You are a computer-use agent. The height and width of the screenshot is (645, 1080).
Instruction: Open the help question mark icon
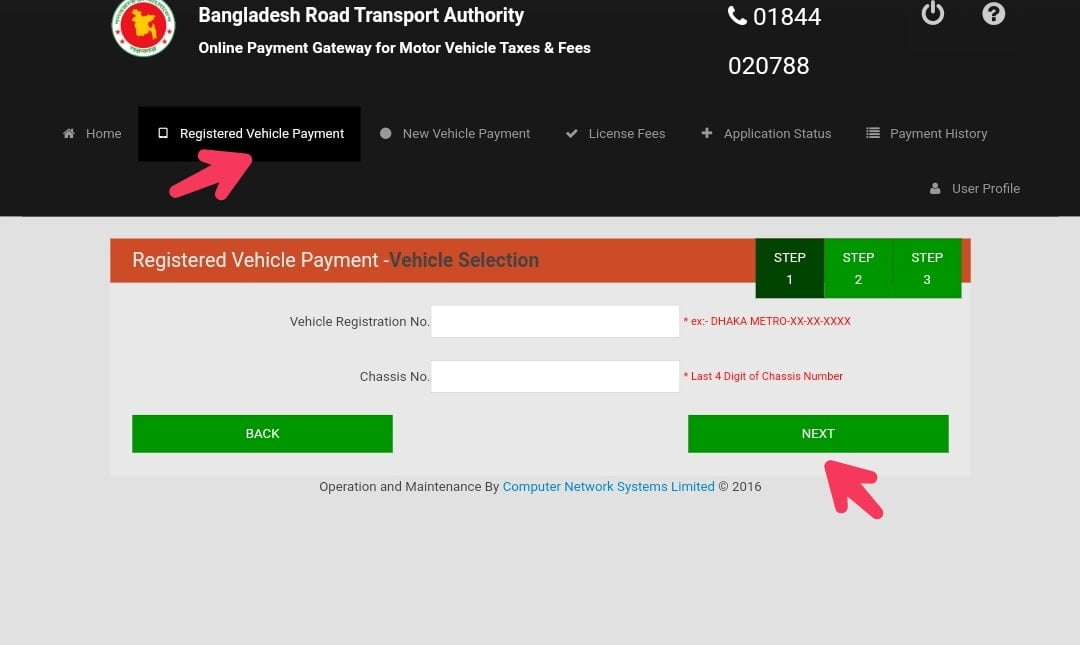[x=993, y=13]
